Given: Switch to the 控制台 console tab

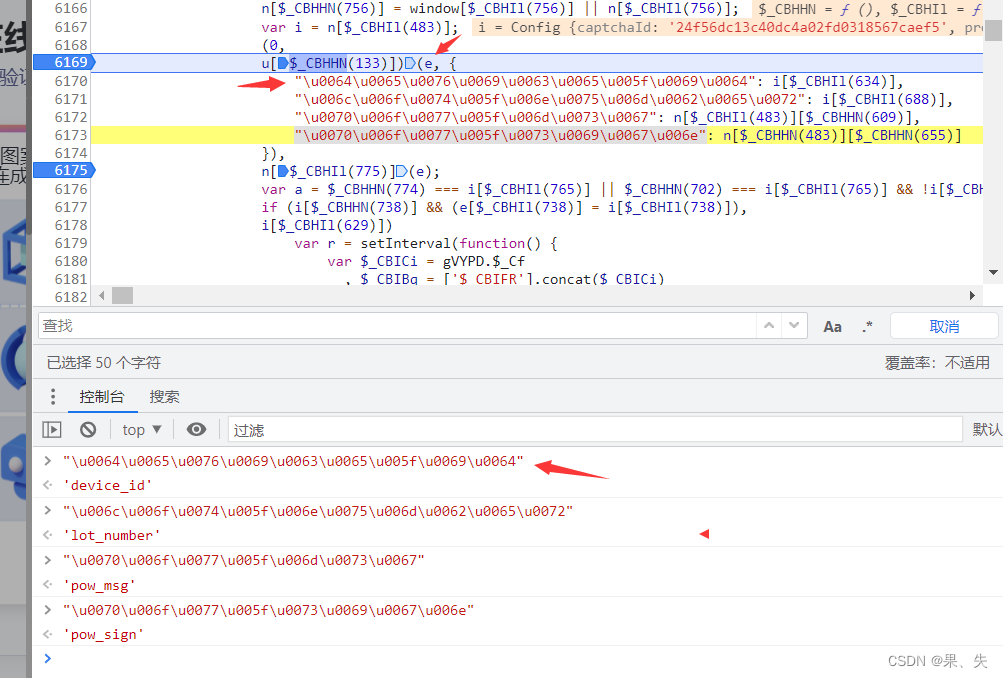Looking at the screenshot, I should pos(102,397).
